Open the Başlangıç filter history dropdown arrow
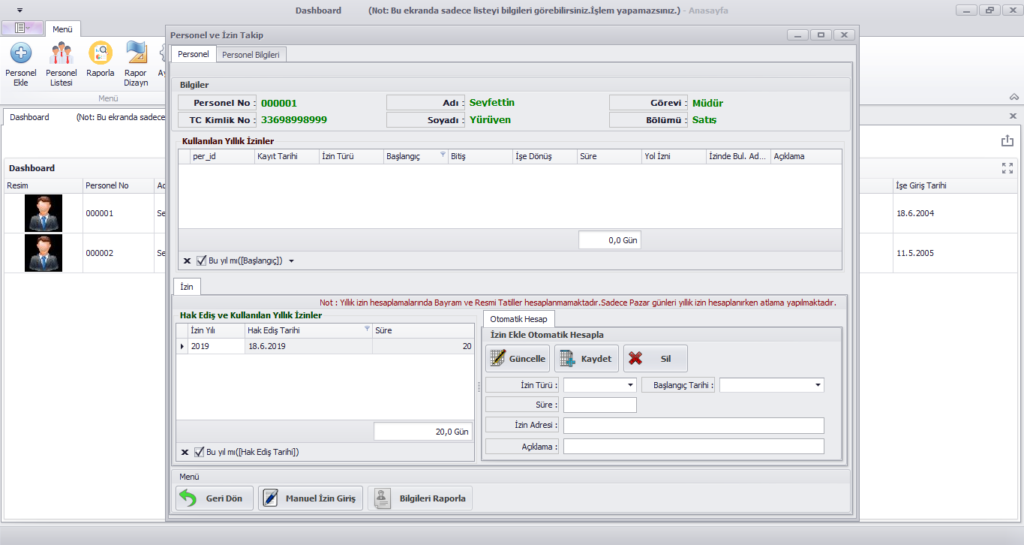 pyautogui.click(x=291, y=261)
